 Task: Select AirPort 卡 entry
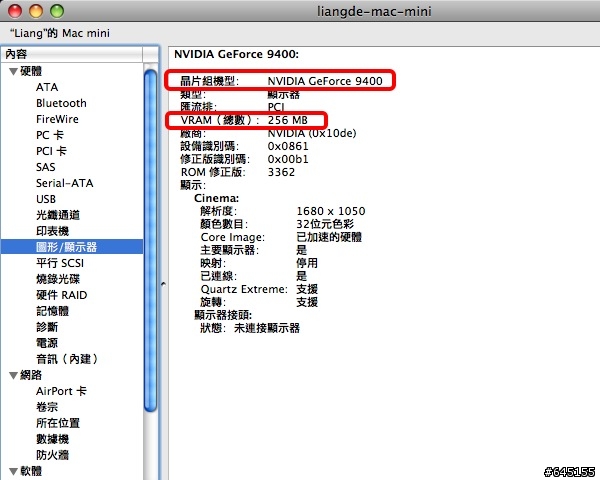point(61,391)
